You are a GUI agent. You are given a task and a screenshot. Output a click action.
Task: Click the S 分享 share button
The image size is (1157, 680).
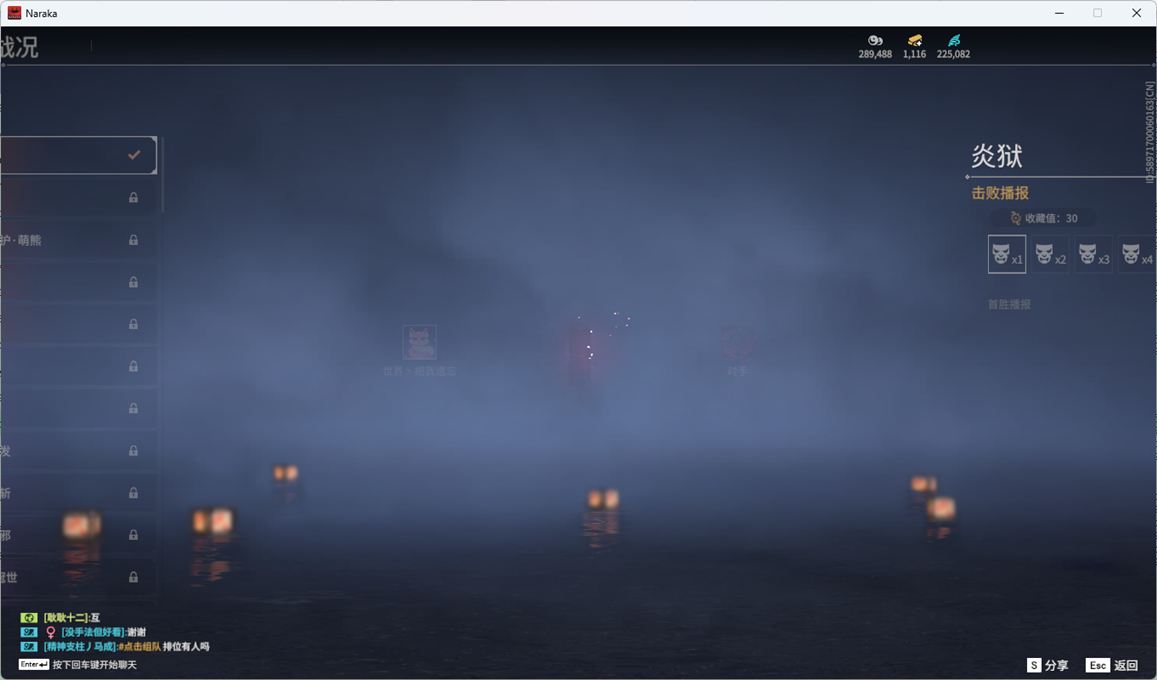pos(1048,665)
